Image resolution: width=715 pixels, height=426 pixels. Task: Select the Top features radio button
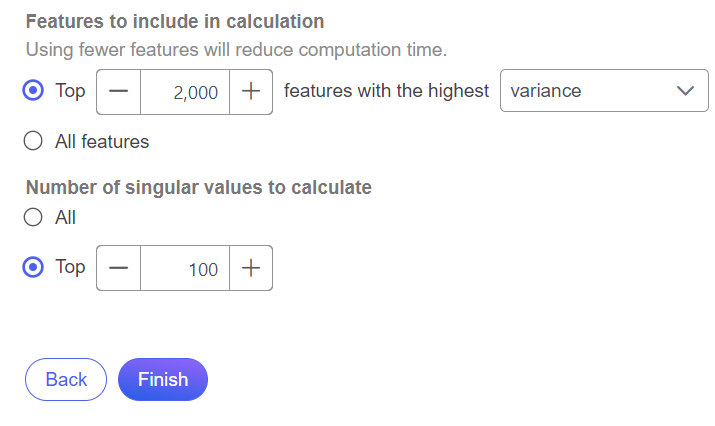tap(33, 91)
